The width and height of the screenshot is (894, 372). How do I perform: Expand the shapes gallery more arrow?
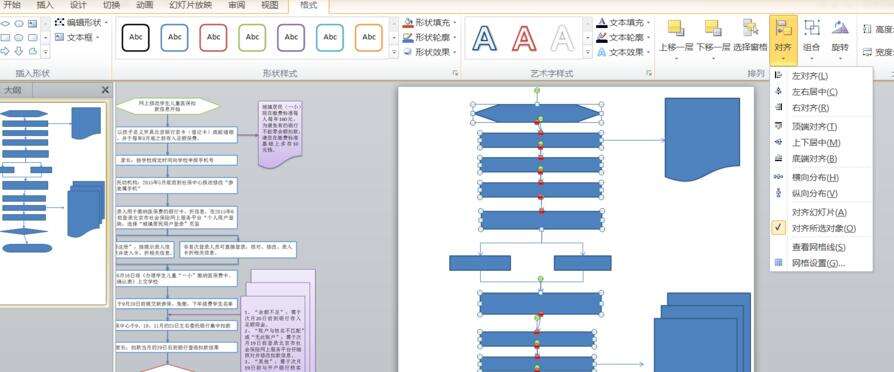pyautogui.click(x=46, y=52)
